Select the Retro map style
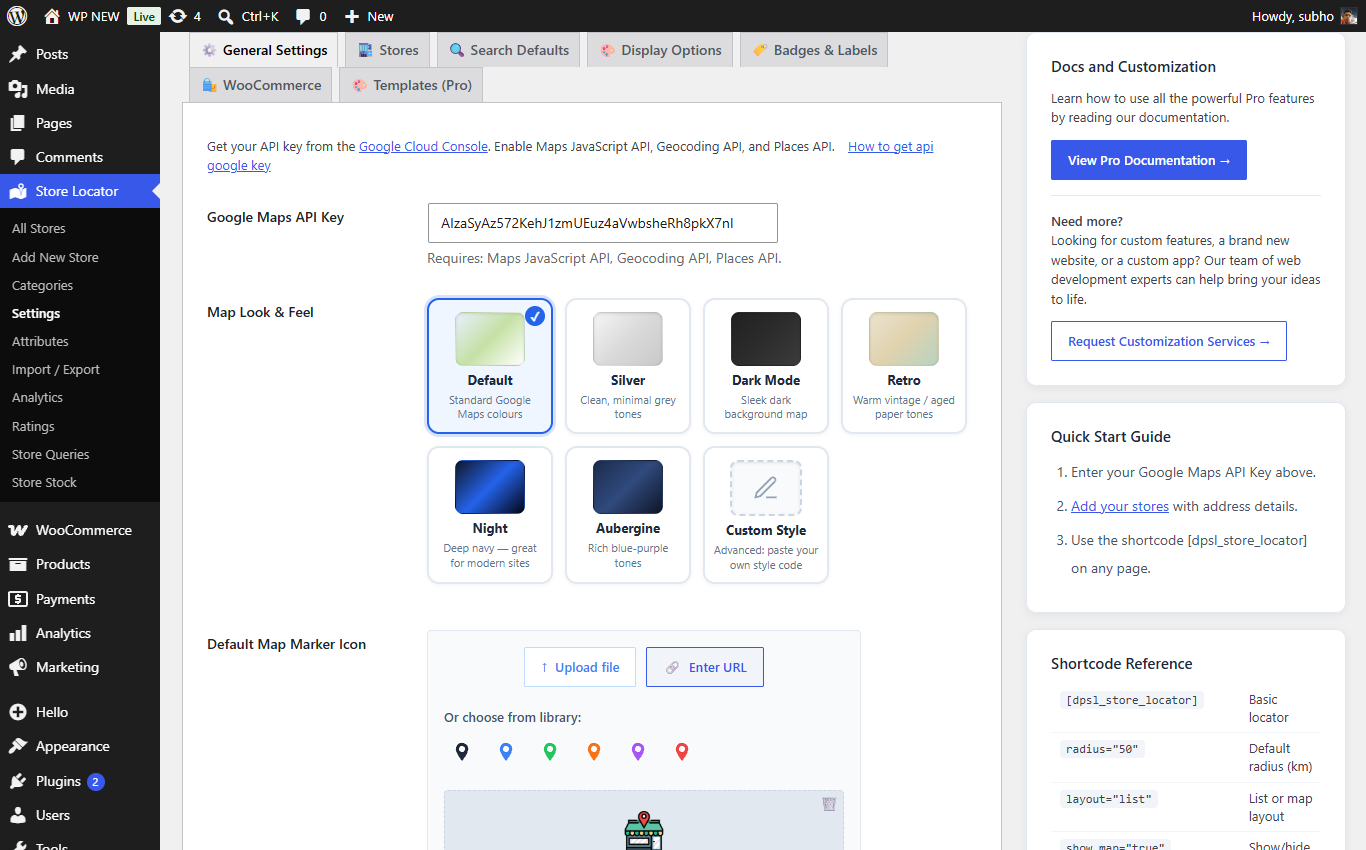 [904, 366]
